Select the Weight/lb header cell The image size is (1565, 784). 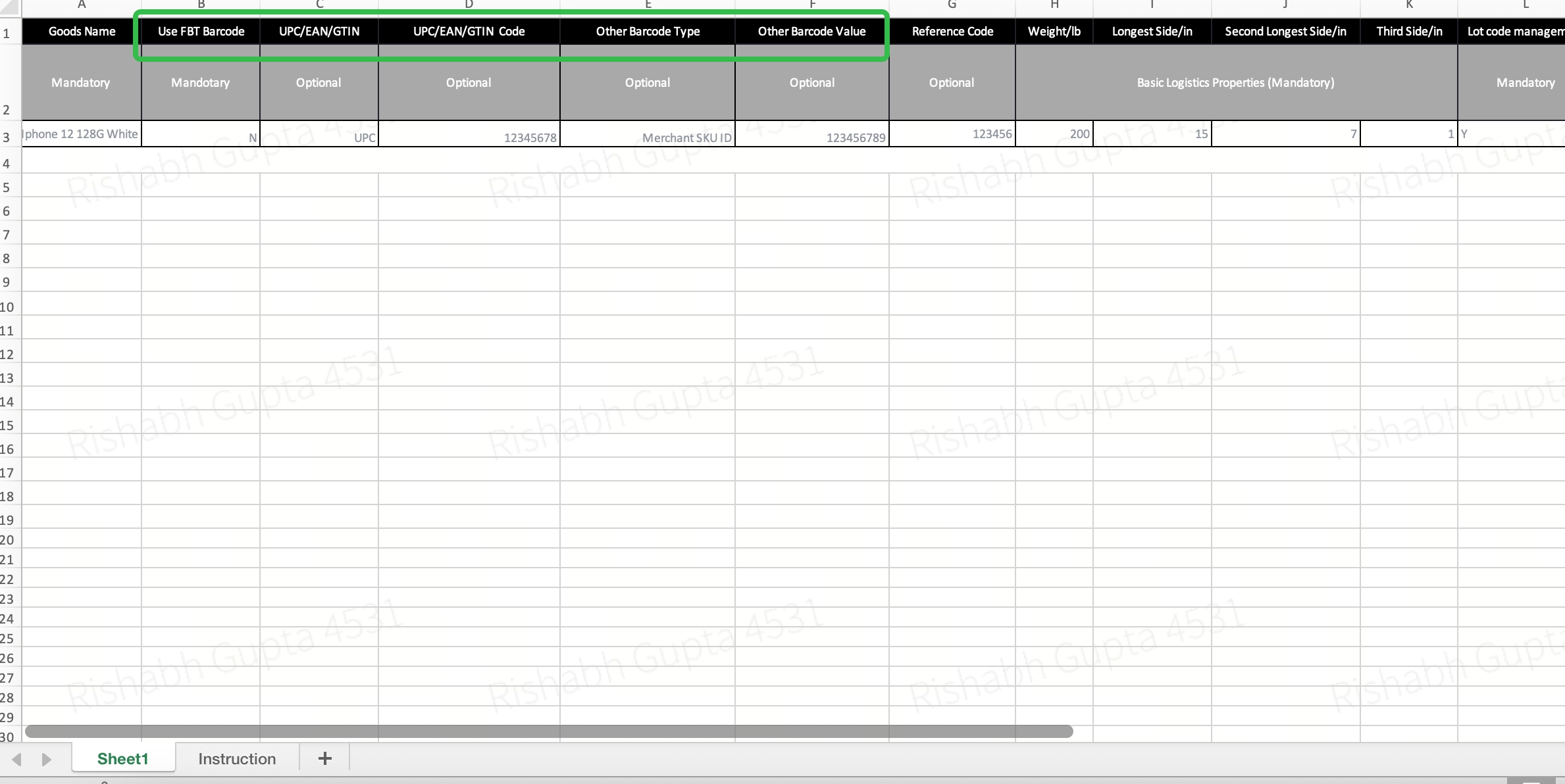[x=1054, y=32]
